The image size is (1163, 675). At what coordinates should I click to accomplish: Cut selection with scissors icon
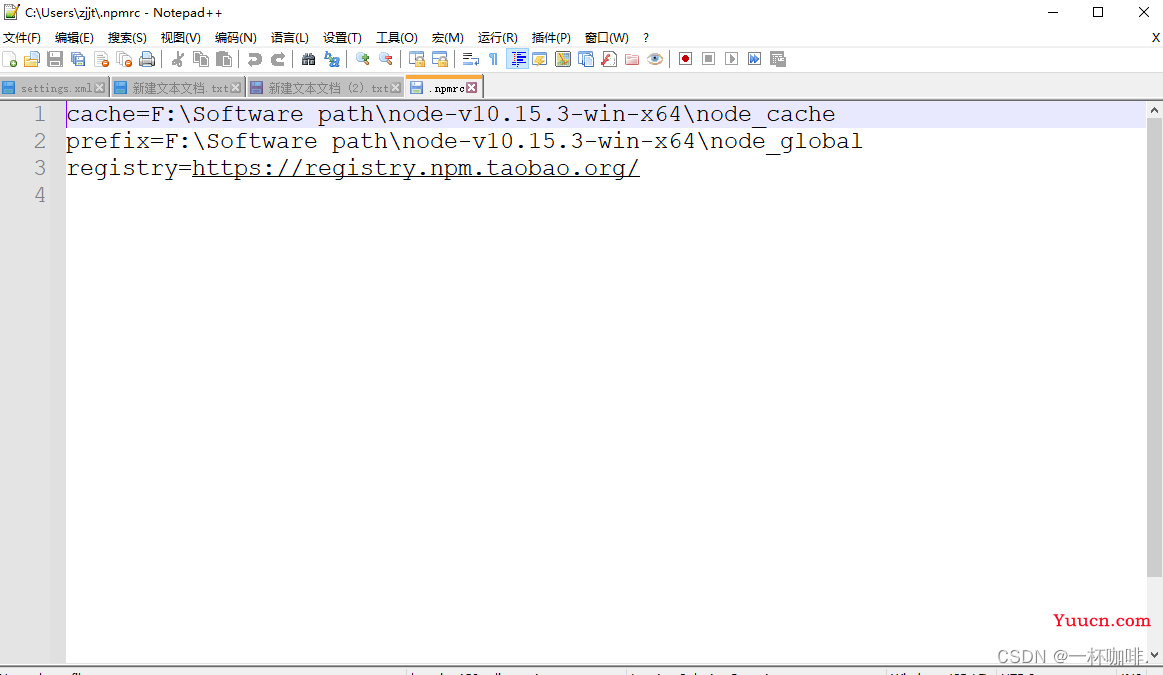[x=177, y=59]
